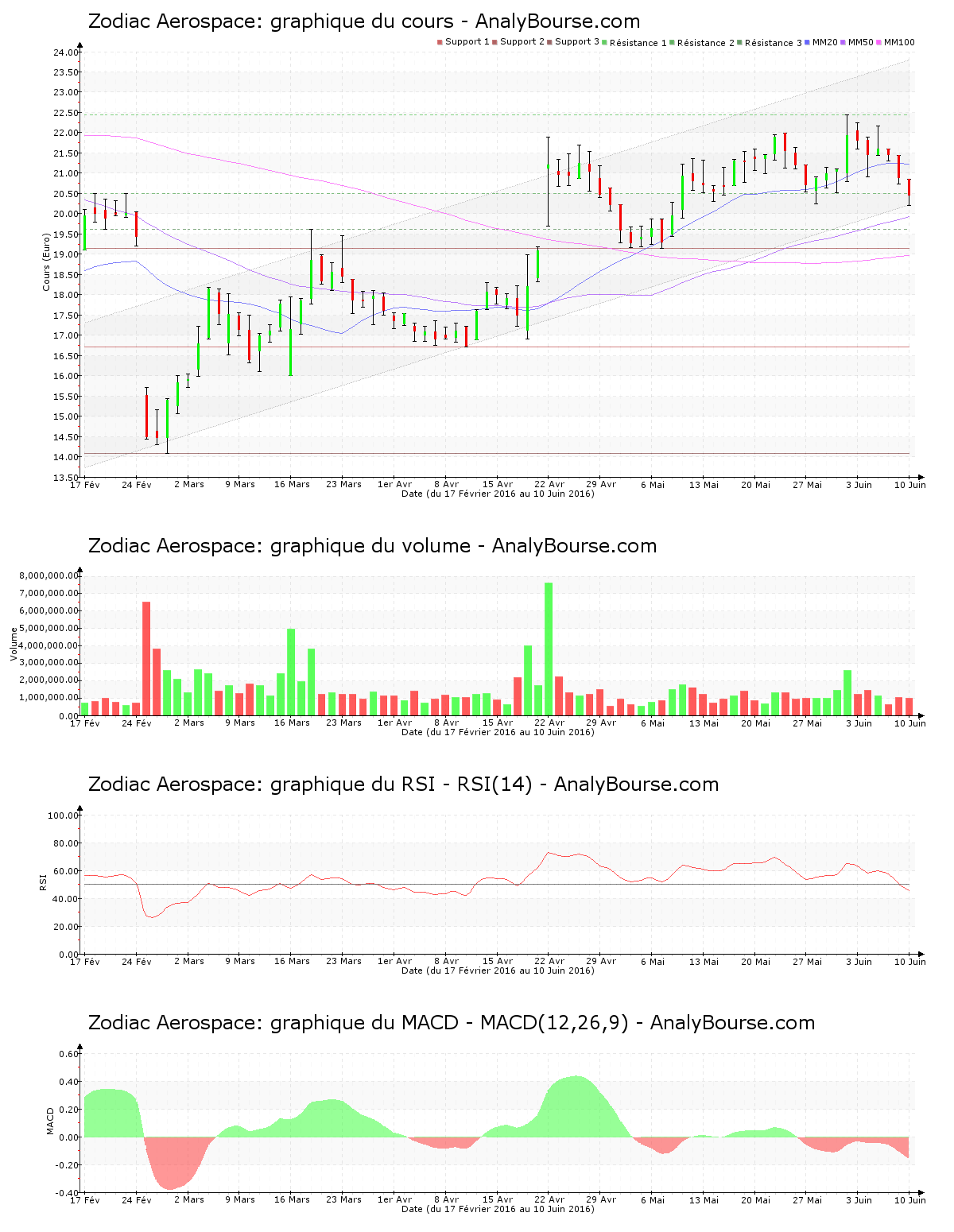Screen dimensions: 954x1232
Task: Click the 24.00 tick on price axis
Action: click(66, 52)
